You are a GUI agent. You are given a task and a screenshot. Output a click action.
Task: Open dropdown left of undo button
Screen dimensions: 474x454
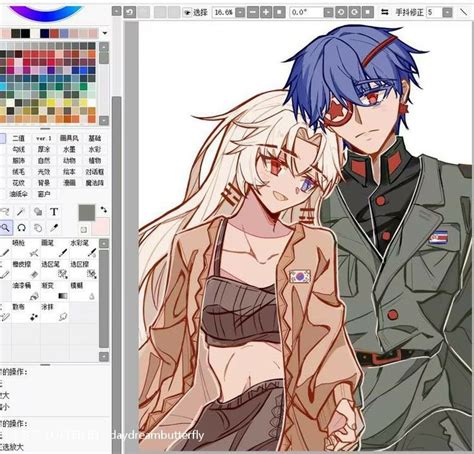point(116,12)
